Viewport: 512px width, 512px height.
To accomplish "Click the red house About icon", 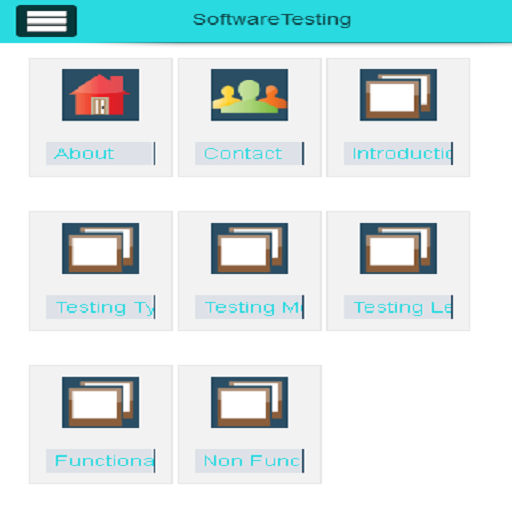I will click(x=101, y=95).
